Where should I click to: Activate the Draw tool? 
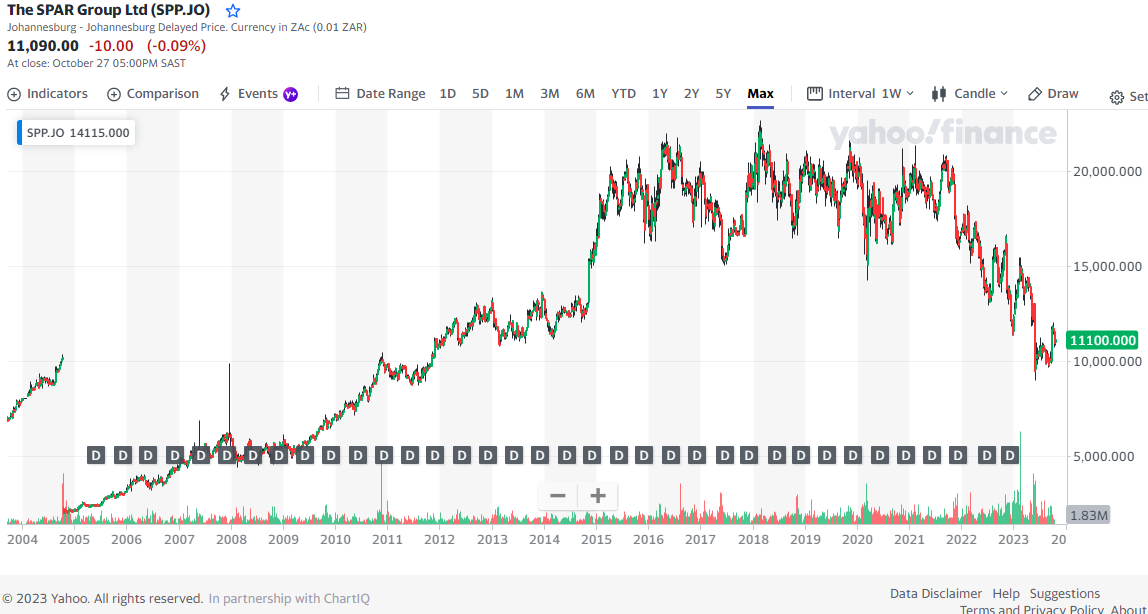pyautogui.click(x=1054, y=94)
